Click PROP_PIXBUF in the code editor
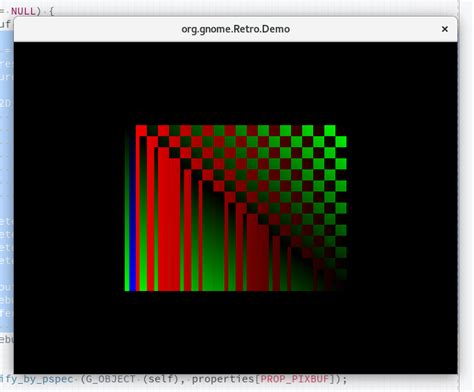Screen dimensions: 474x392 295,379
